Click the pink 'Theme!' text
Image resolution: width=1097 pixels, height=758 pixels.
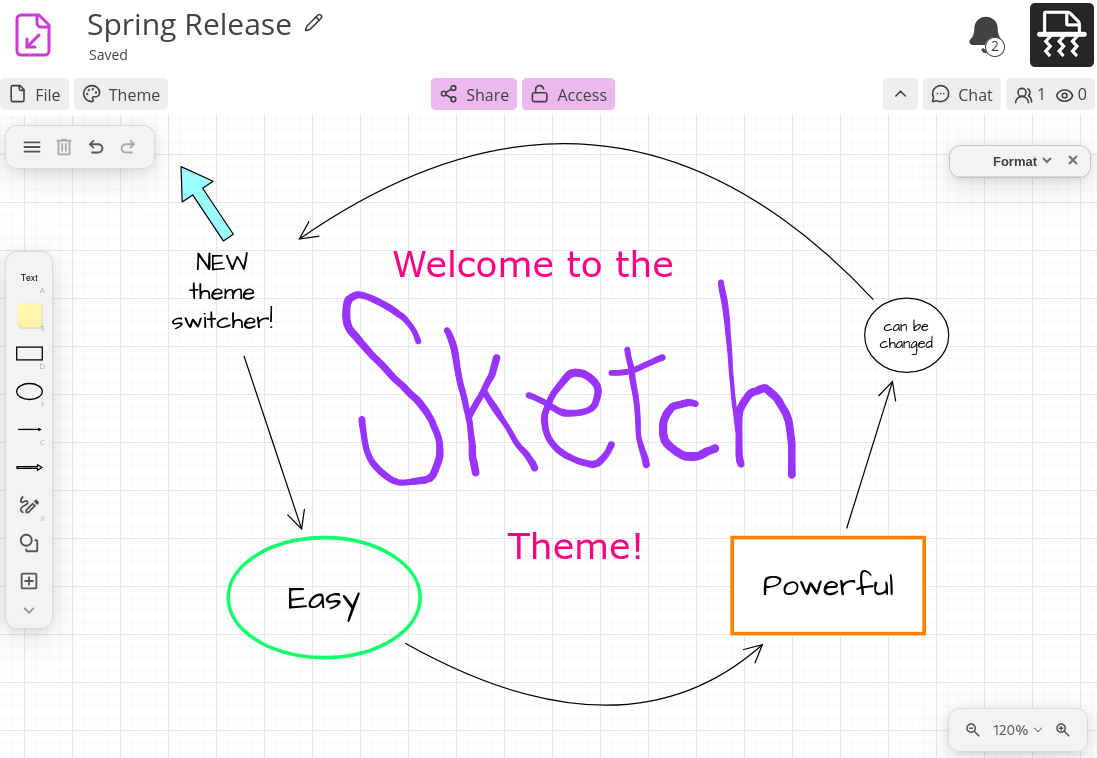tap(574, 546)
